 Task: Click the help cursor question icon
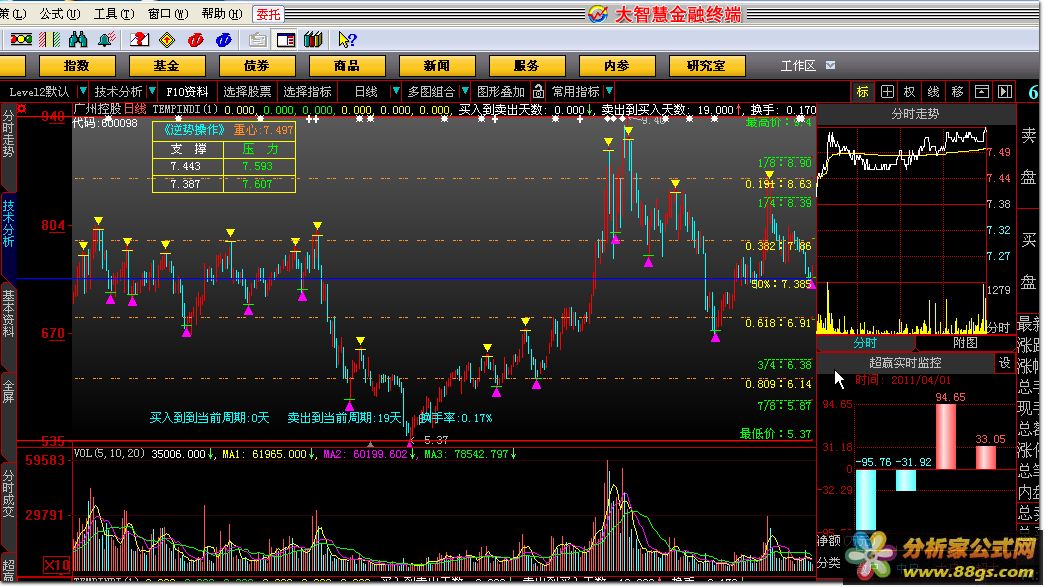347,40
